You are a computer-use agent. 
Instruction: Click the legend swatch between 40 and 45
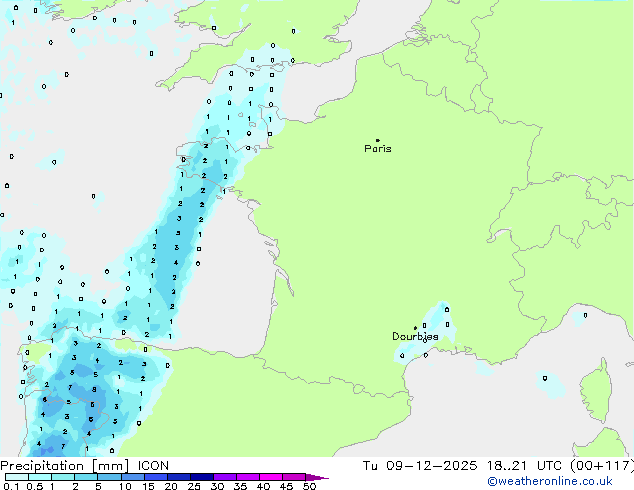point(271,477)
